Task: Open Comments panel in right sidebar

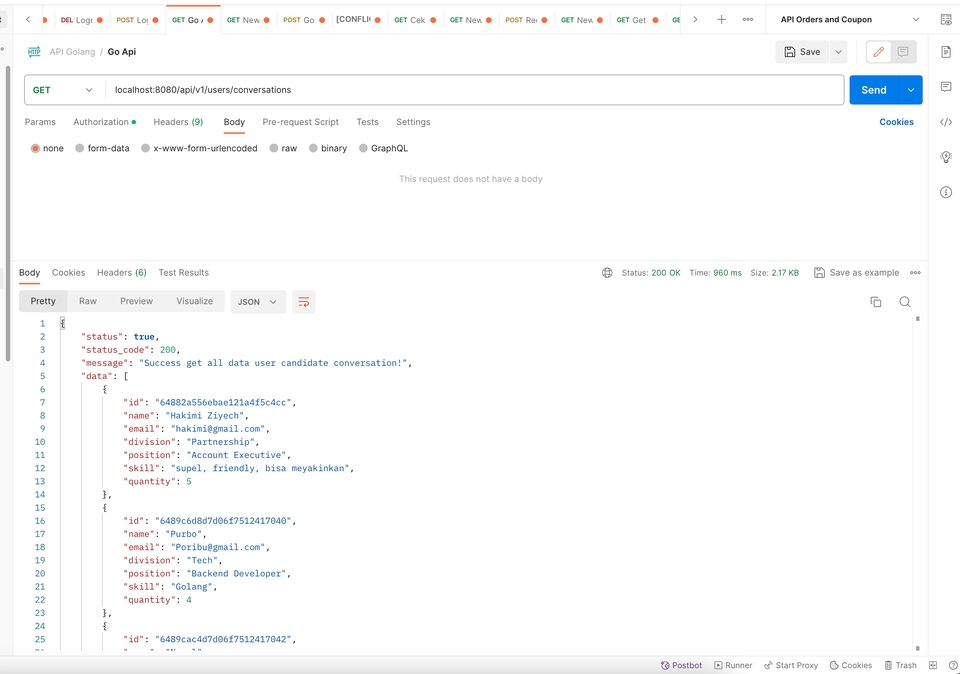Action: (x=946, y=87)
